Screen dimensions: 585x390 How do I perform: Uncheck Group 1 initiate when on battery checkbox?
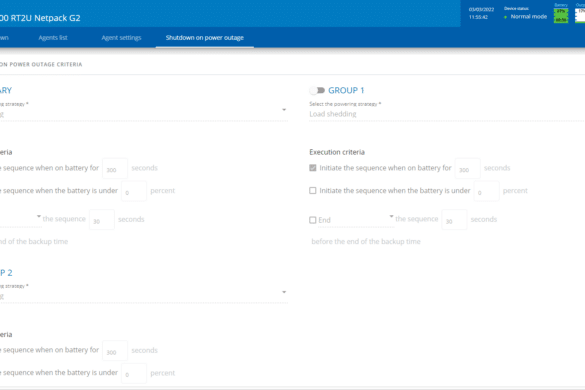[313, 168]
